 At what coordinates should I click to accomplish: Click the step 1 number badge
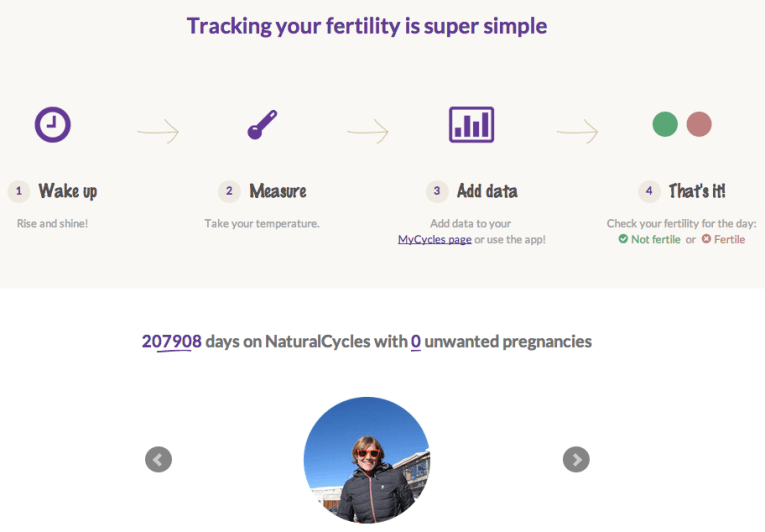[x=19, y=191]
